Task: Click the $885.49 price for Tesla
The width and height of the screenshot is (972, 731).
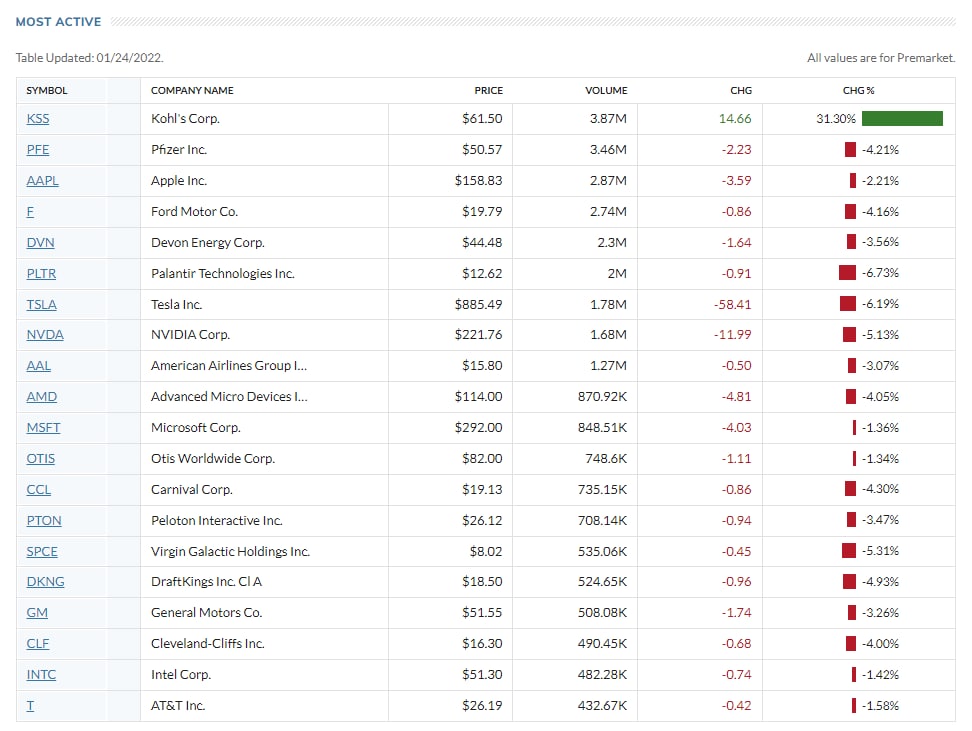Action: 479,304
